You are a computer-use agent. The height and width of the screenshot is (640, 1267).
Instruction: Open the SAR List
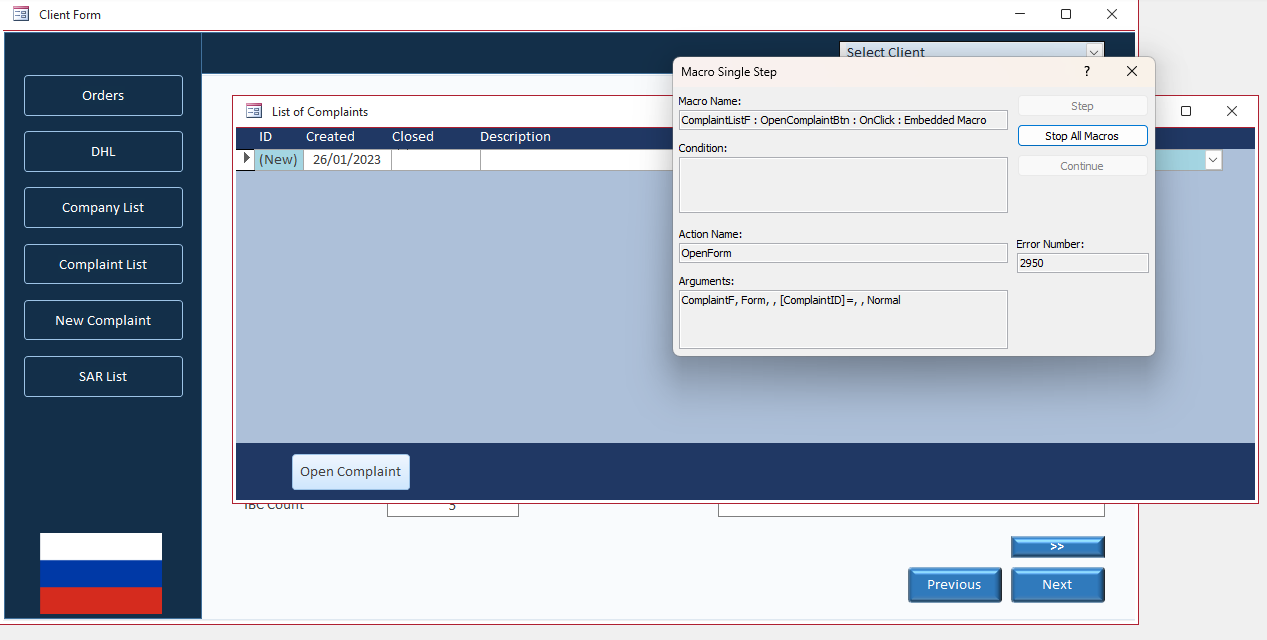pos(103,377)
